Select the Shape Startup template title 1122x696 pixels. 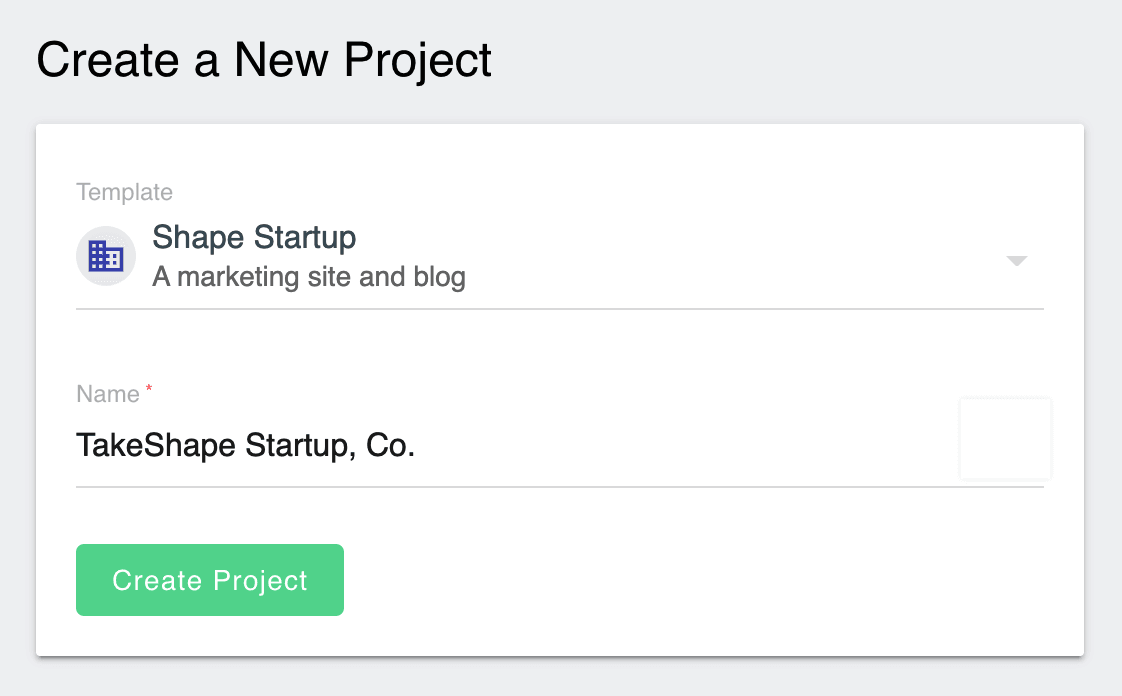tap(254, 237)
